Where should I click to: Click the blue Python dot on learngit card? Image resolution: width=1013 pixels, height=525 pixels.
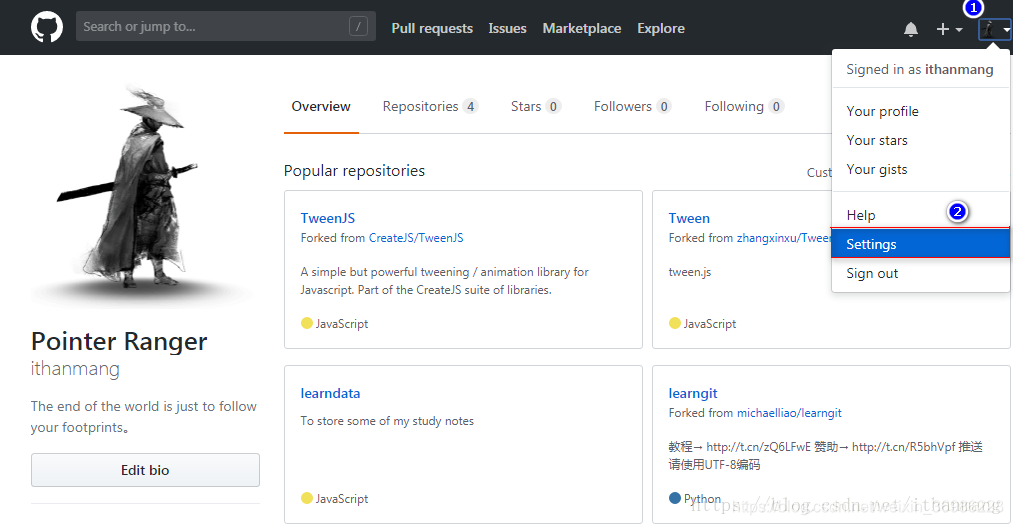[674, 498]
